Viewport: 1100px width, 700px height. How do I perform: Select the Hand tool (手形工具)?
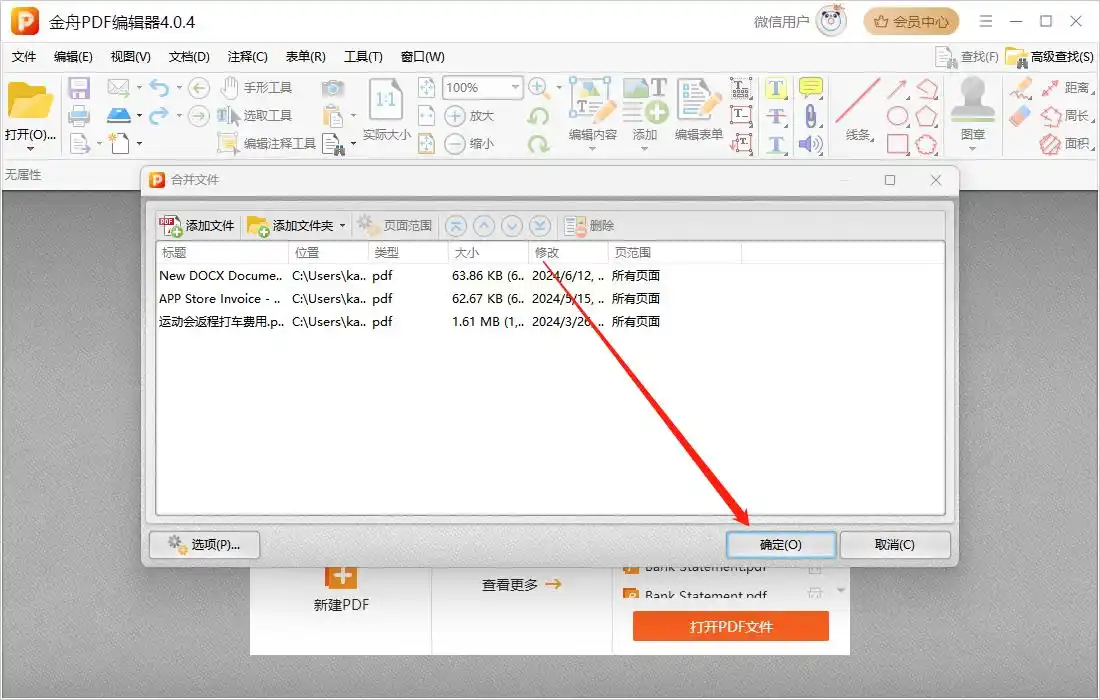256,88
